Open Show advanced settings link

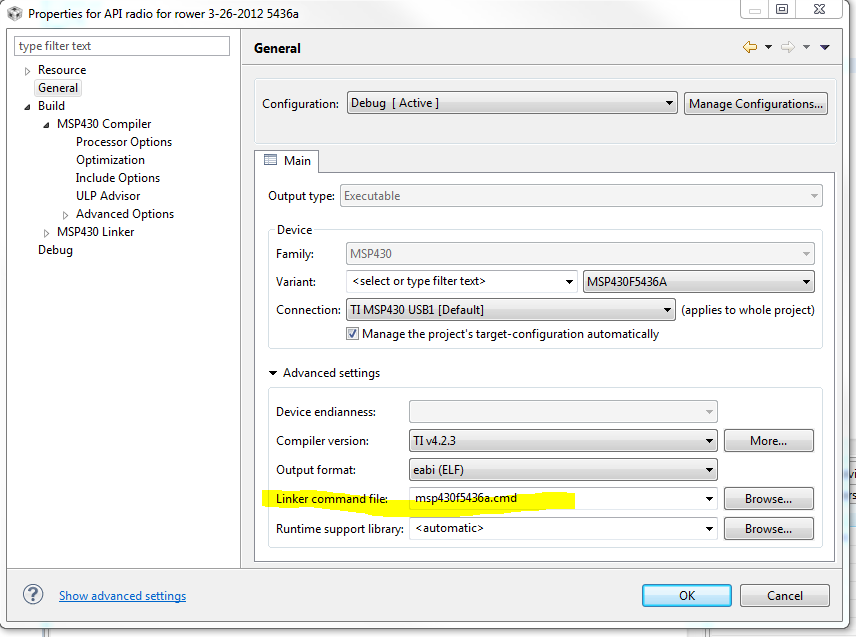tap(122, 596)
